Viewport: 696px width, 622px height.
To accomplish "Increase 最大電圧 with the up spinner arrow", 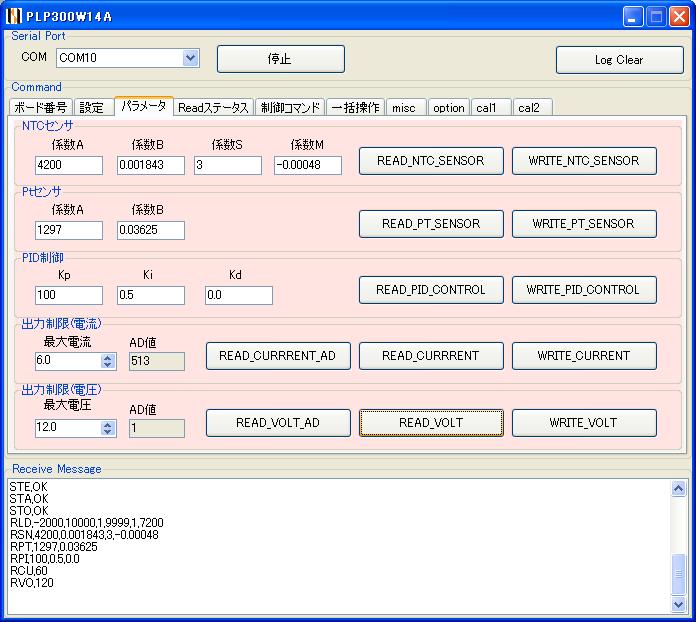I will click(x=108, y=424).
